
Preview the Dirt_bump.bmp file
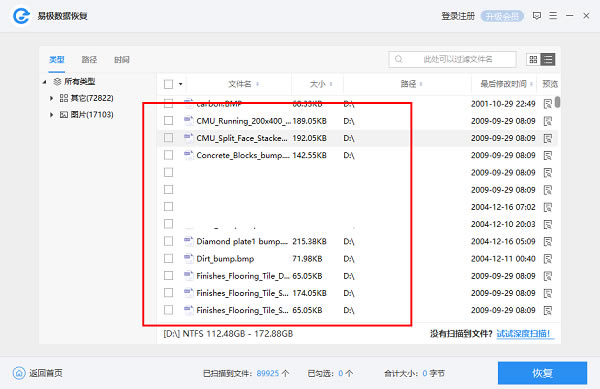[548, 259]
